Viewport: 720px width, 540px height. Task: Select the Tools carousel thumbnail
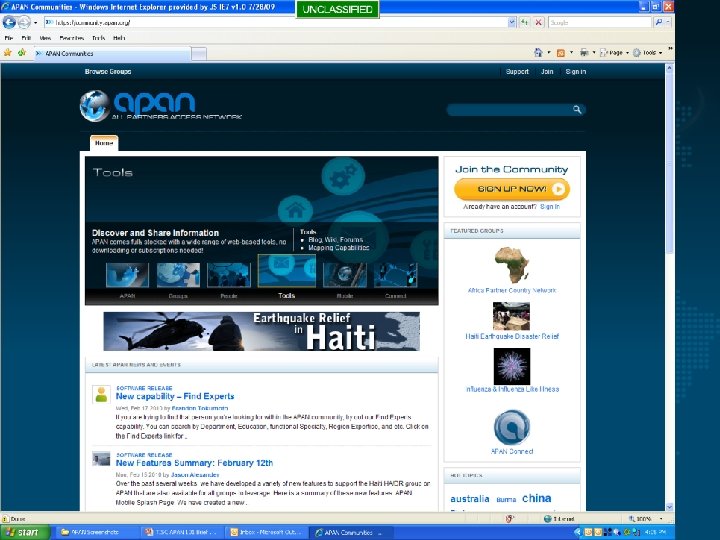coord(287,271)
